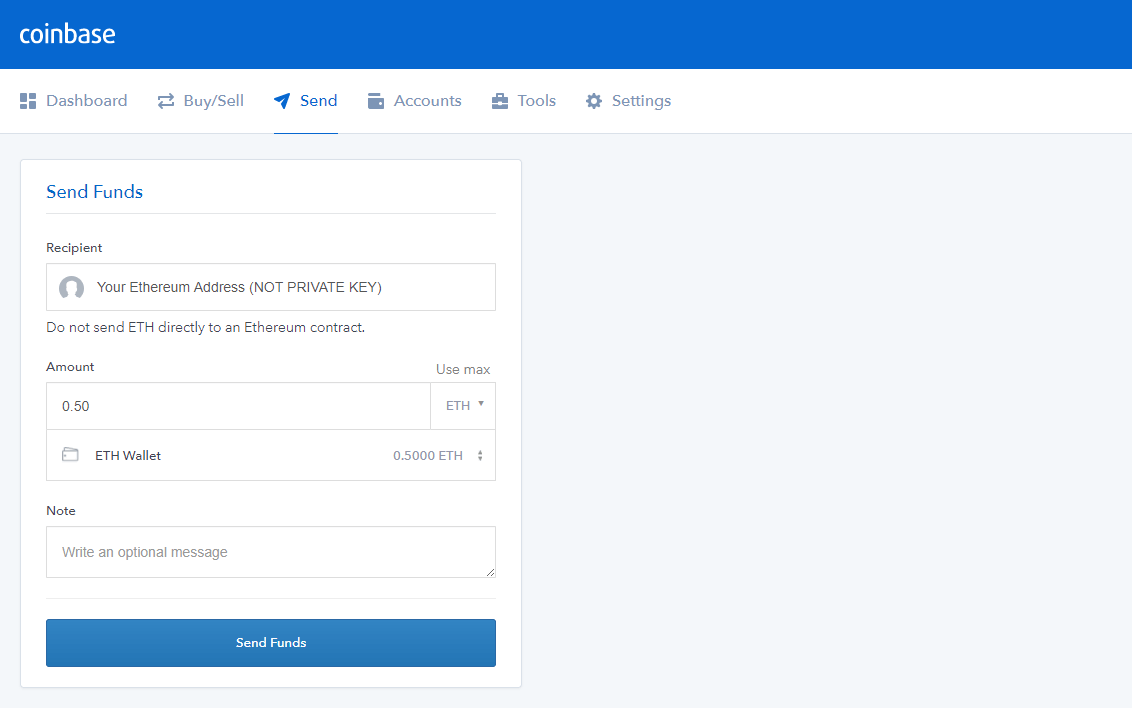Switch to the Accounts tab
Screen dimensions: 1132x708
tap(414, 101)
